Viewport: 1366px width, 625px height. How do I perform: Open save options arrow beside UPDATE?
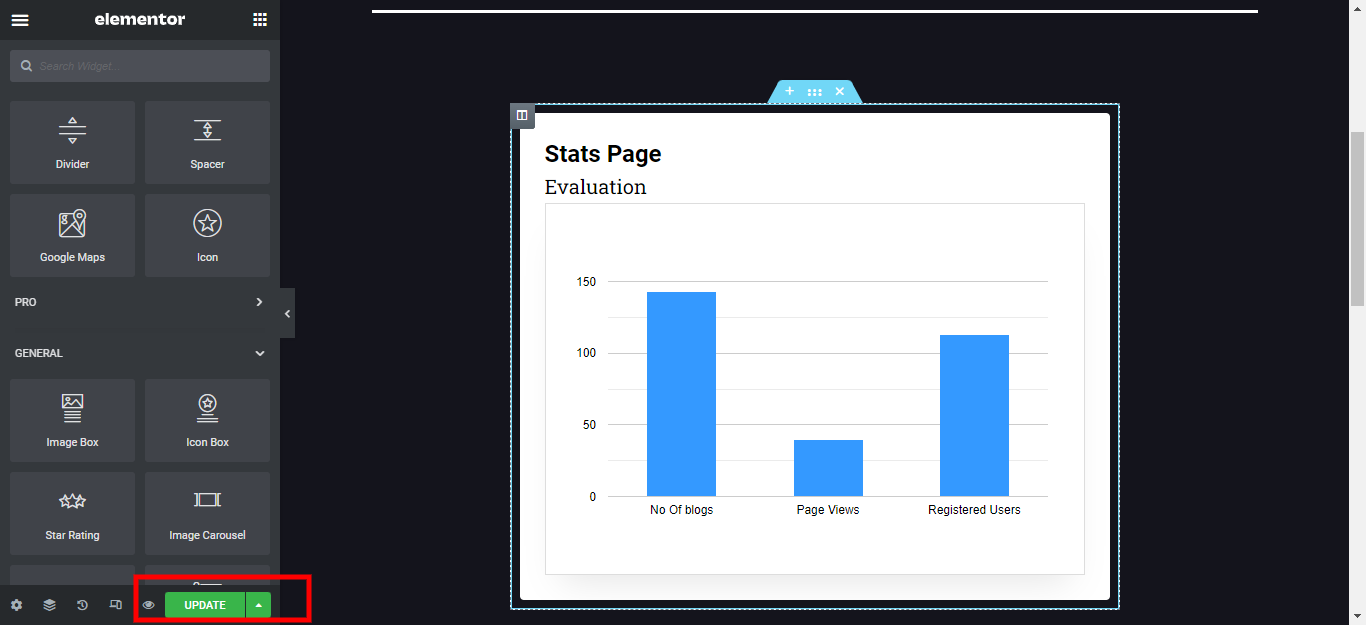(x=259, y=605)
